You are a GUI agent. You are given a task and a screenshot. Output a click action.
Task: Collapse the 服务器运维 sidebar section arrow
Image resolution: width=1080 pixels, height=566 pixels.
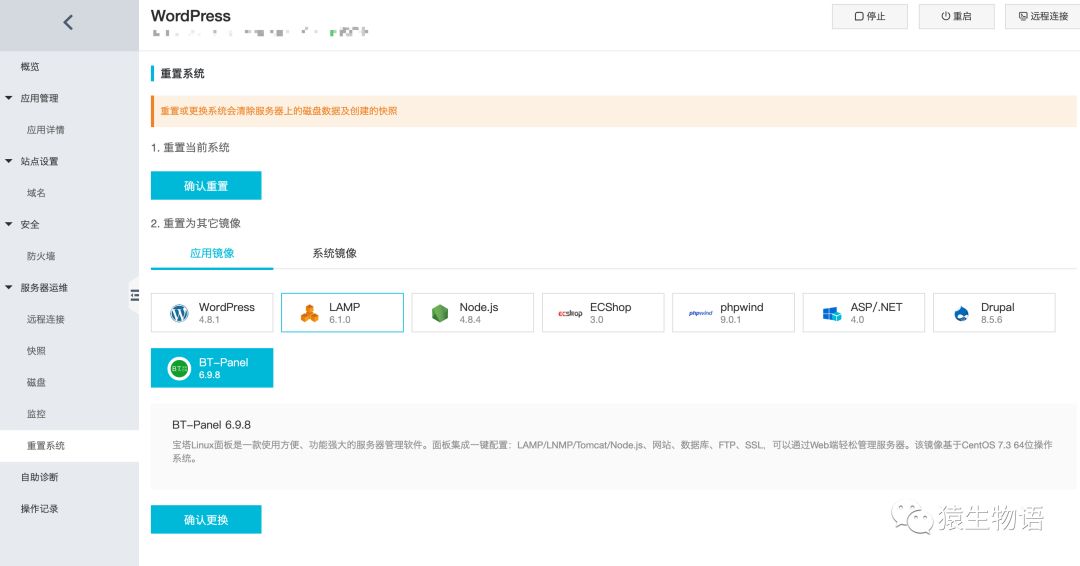pyautogui.click(x=9, y=288)
